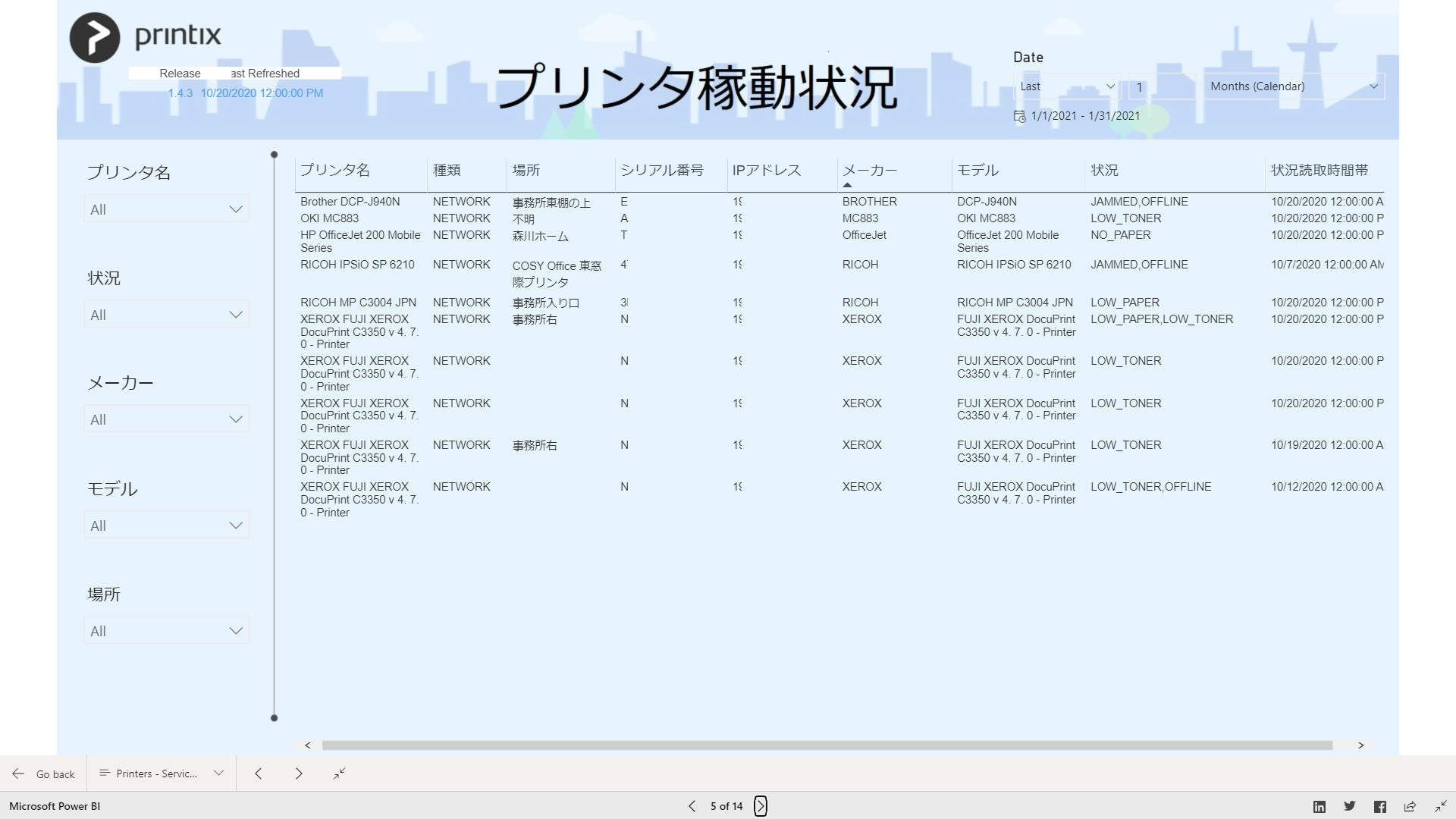Open the モデル filter dropdown
The width and height of the screenshot is (1456, 819).
tap(167, 526)
